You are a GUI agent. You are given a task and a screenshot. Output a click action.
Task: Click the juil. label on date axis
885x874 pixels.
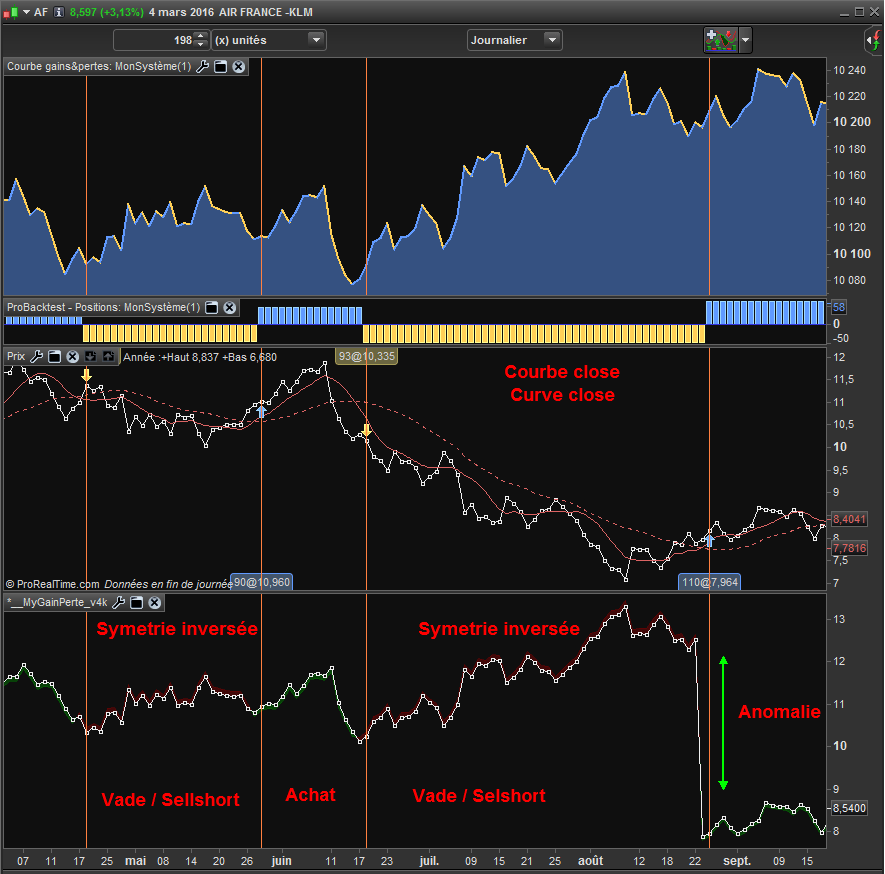click(429, 861)
